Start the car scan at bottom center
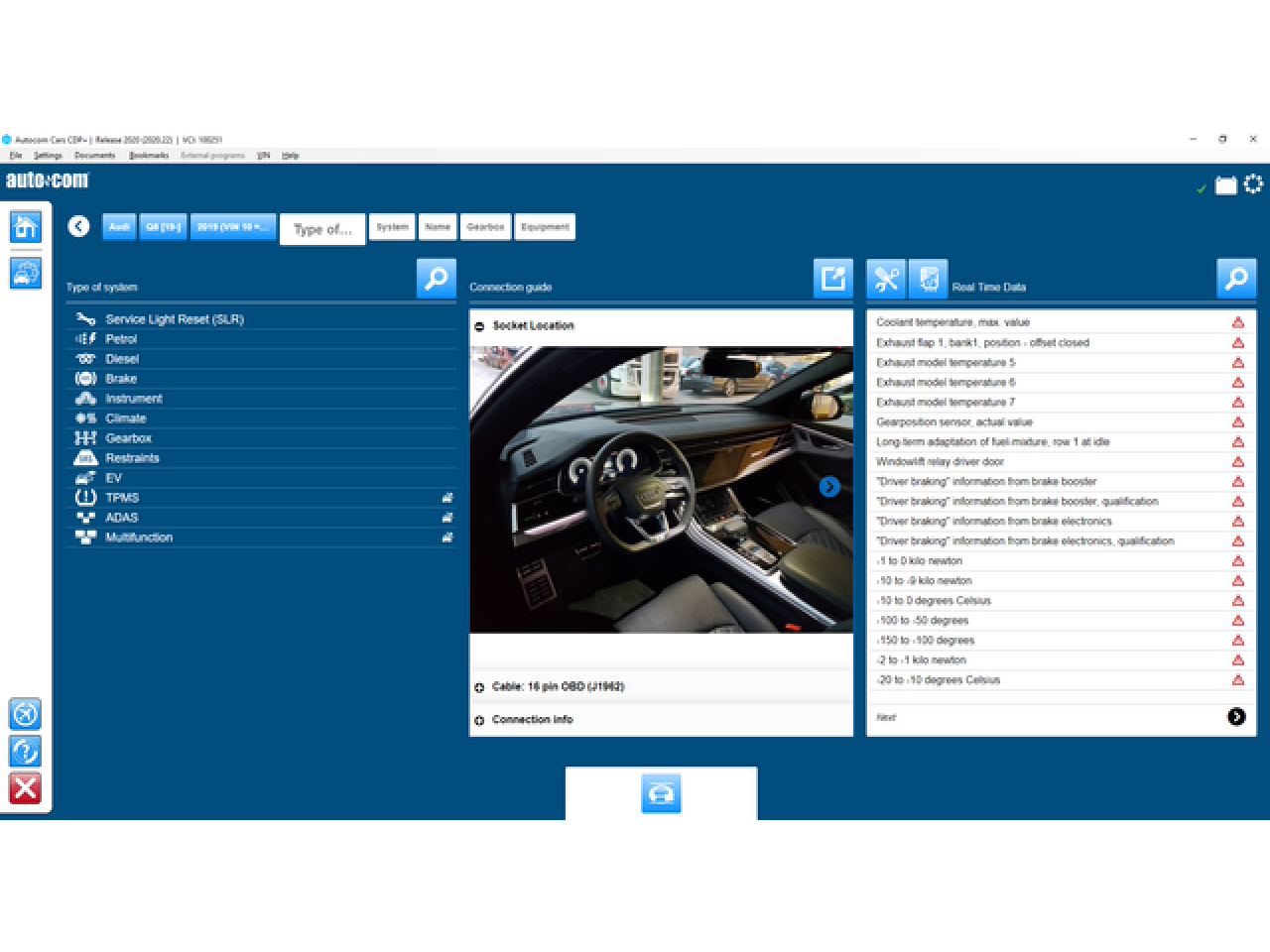This screenshot has height=952, width=1270. 661,793
